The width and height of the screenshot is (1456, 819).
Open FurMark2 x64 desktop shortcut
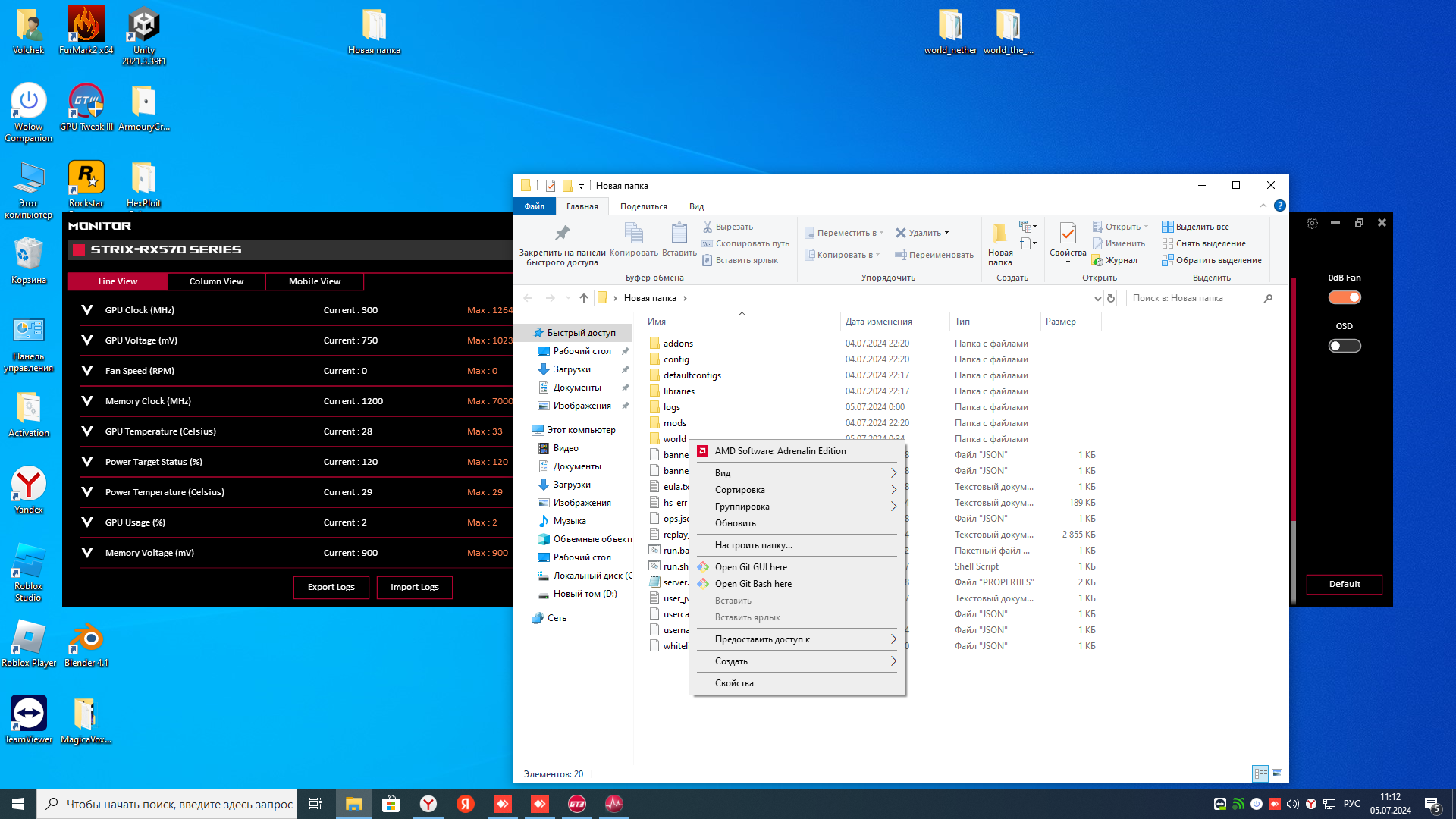86,30
